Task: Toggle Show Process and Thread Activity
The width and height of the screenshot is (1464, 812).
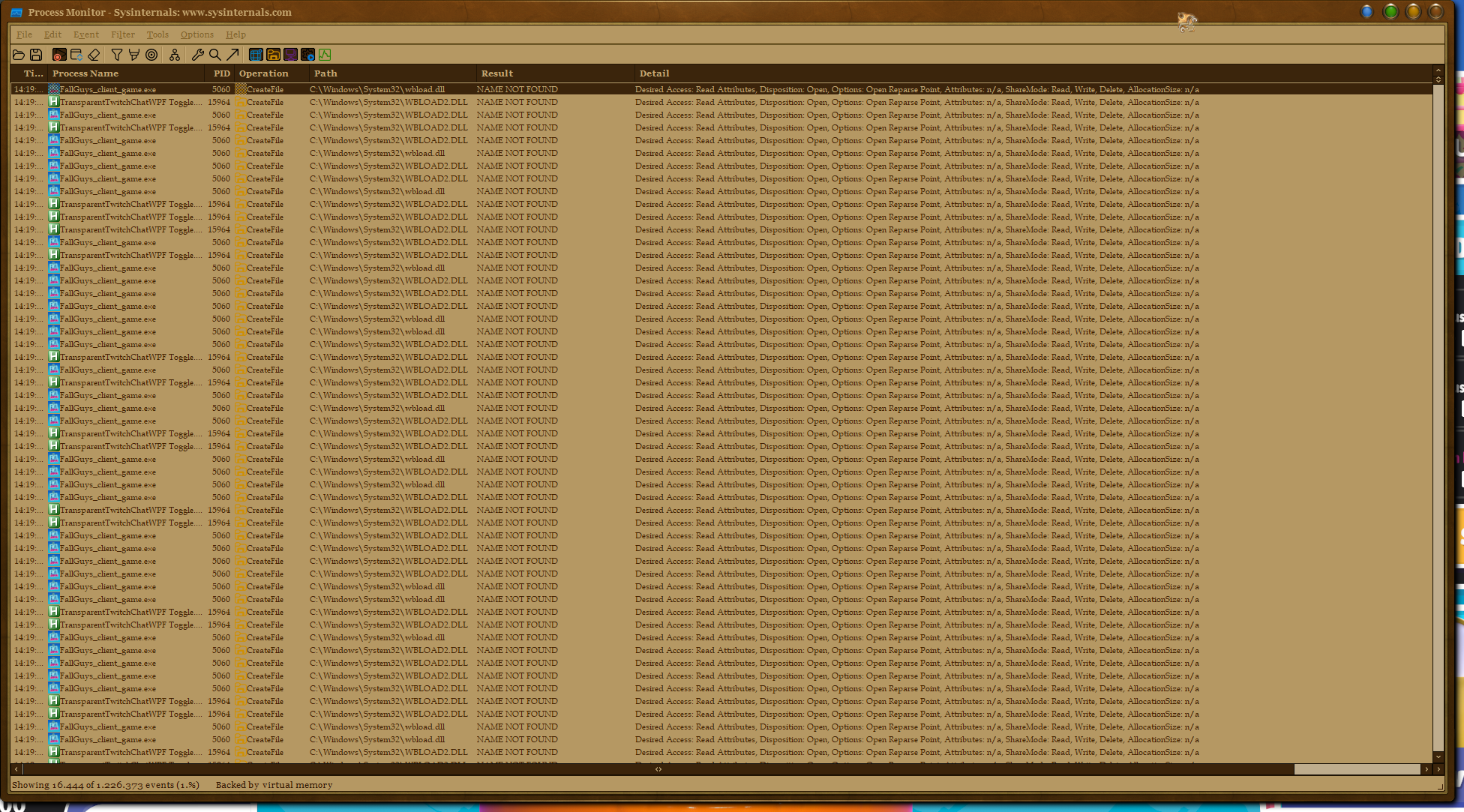Action: [x=307, y=55]
